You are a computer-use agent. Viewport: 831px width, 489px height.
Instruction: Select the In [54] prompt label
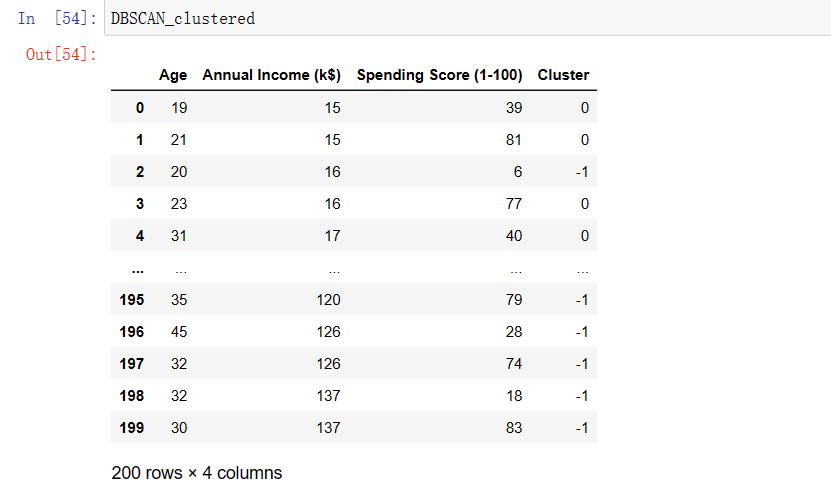point(57,19)
